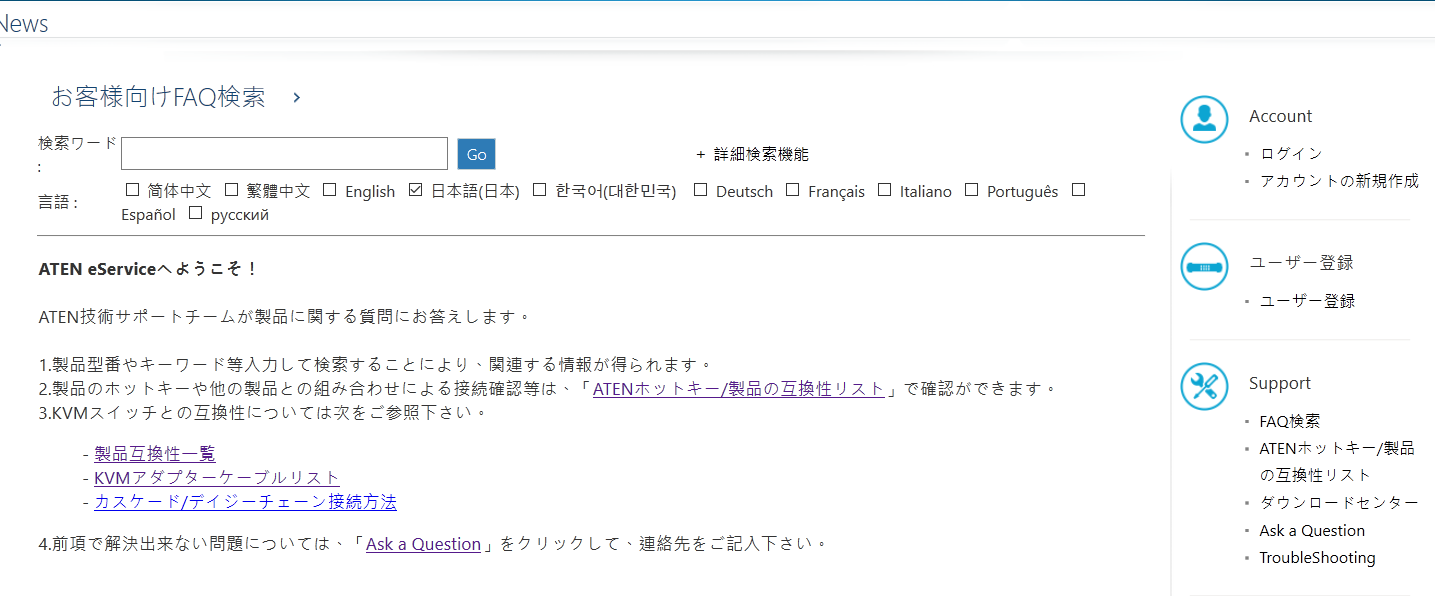Check the Español language checkbox

[x=1078, y=189]
